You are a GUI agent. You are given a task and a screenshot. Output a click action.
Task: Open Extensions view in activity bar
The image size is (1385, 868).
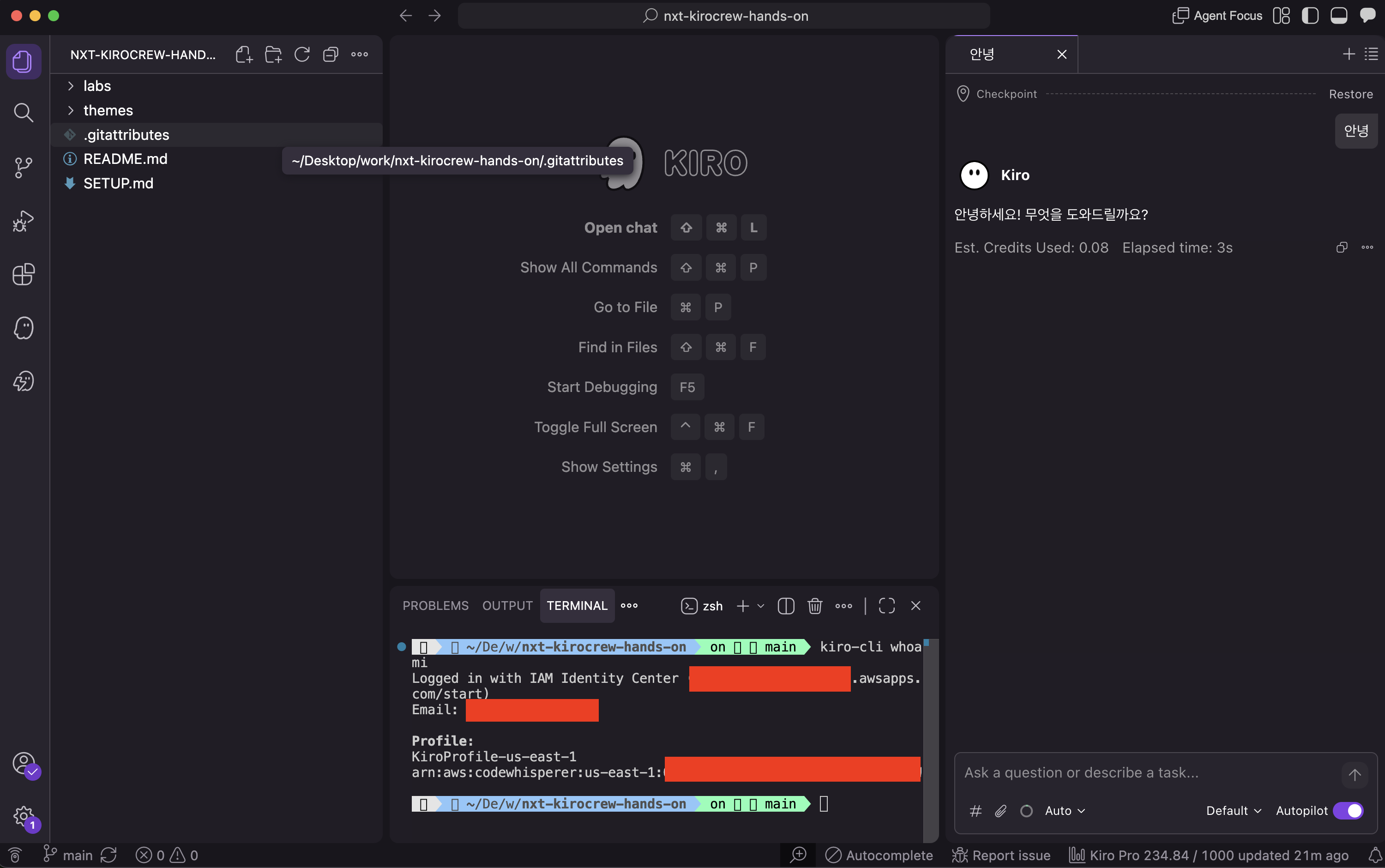point(23,274)
